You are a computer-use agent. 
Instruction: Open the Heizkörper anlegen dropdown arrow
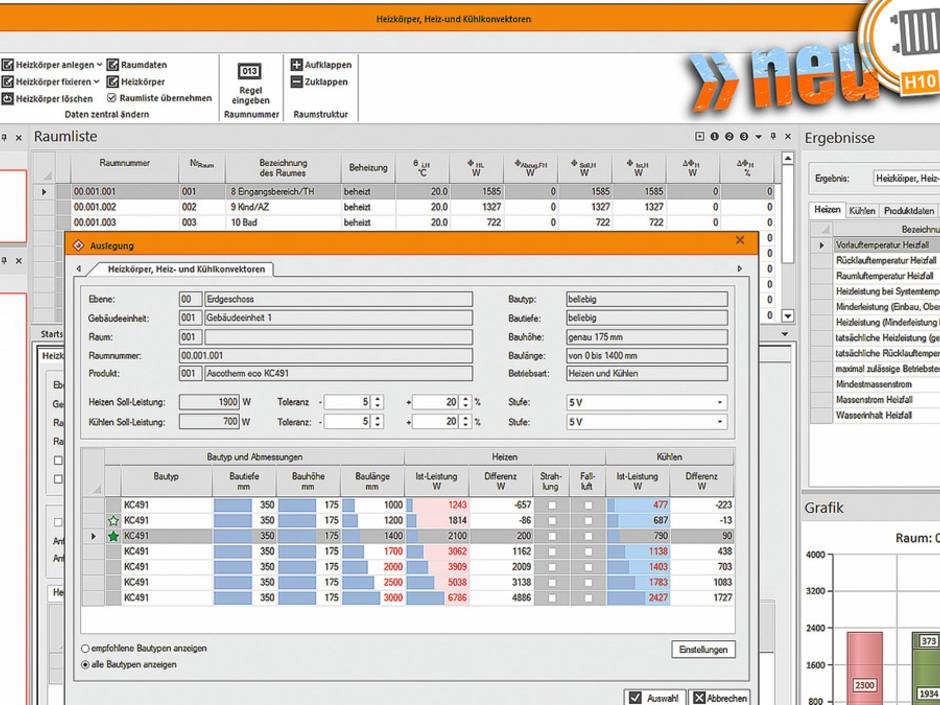coord(98,64)
